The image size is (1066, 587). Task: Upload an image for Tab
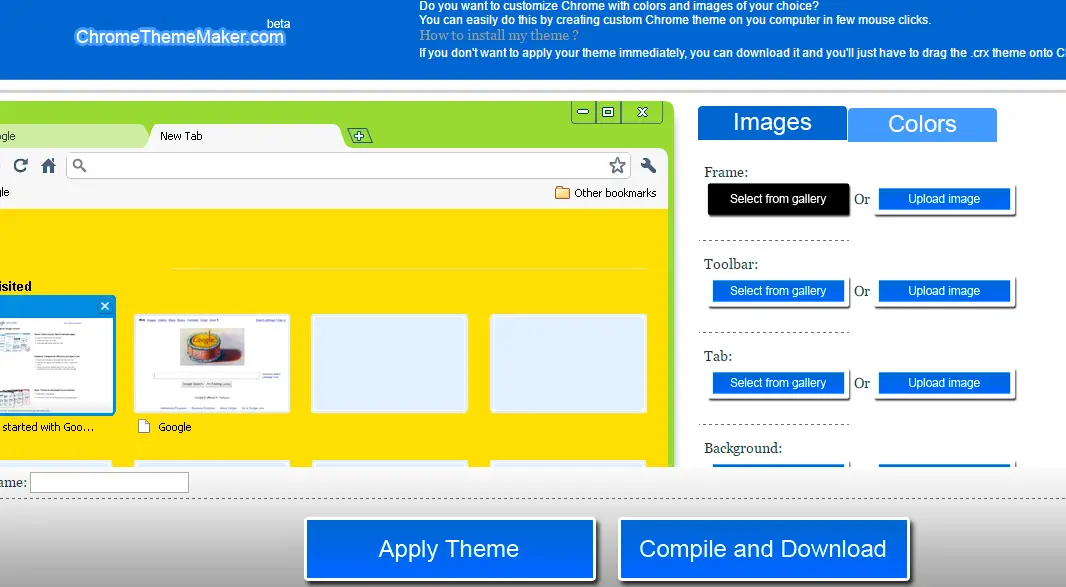(x=944, y=383)
